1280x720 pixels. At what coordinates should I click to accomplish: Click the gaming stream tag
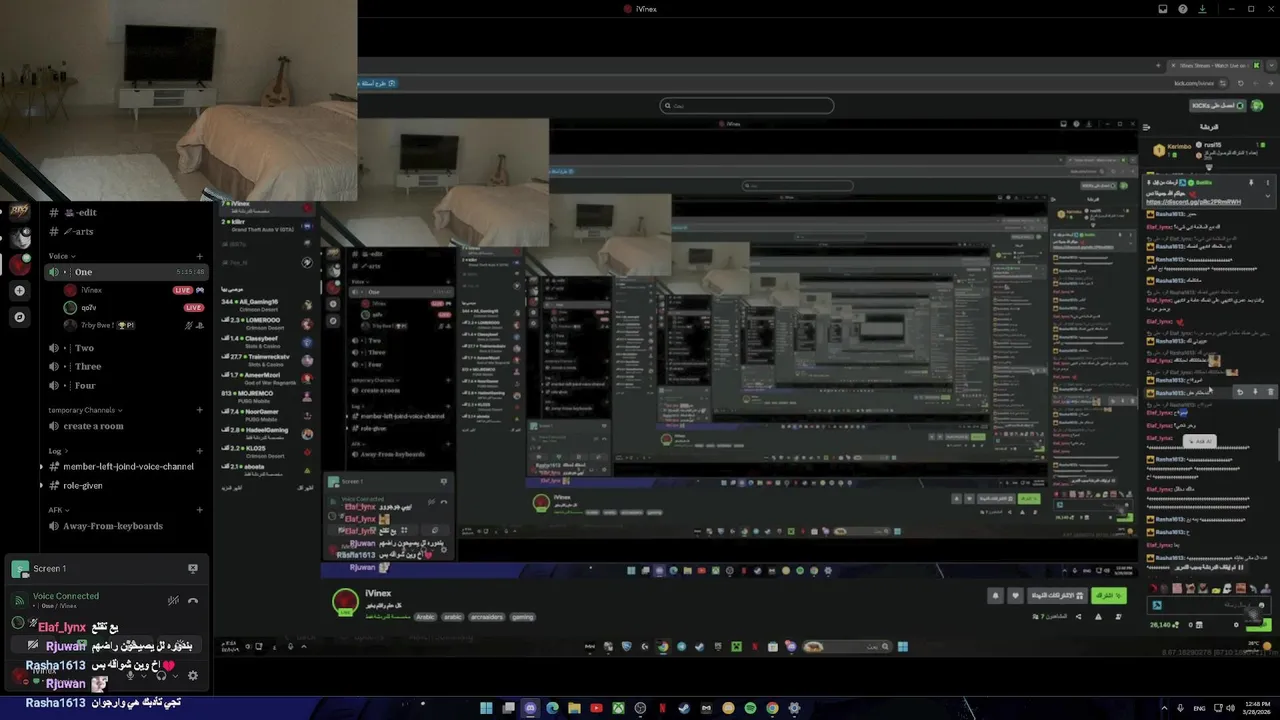pos(523,617)
